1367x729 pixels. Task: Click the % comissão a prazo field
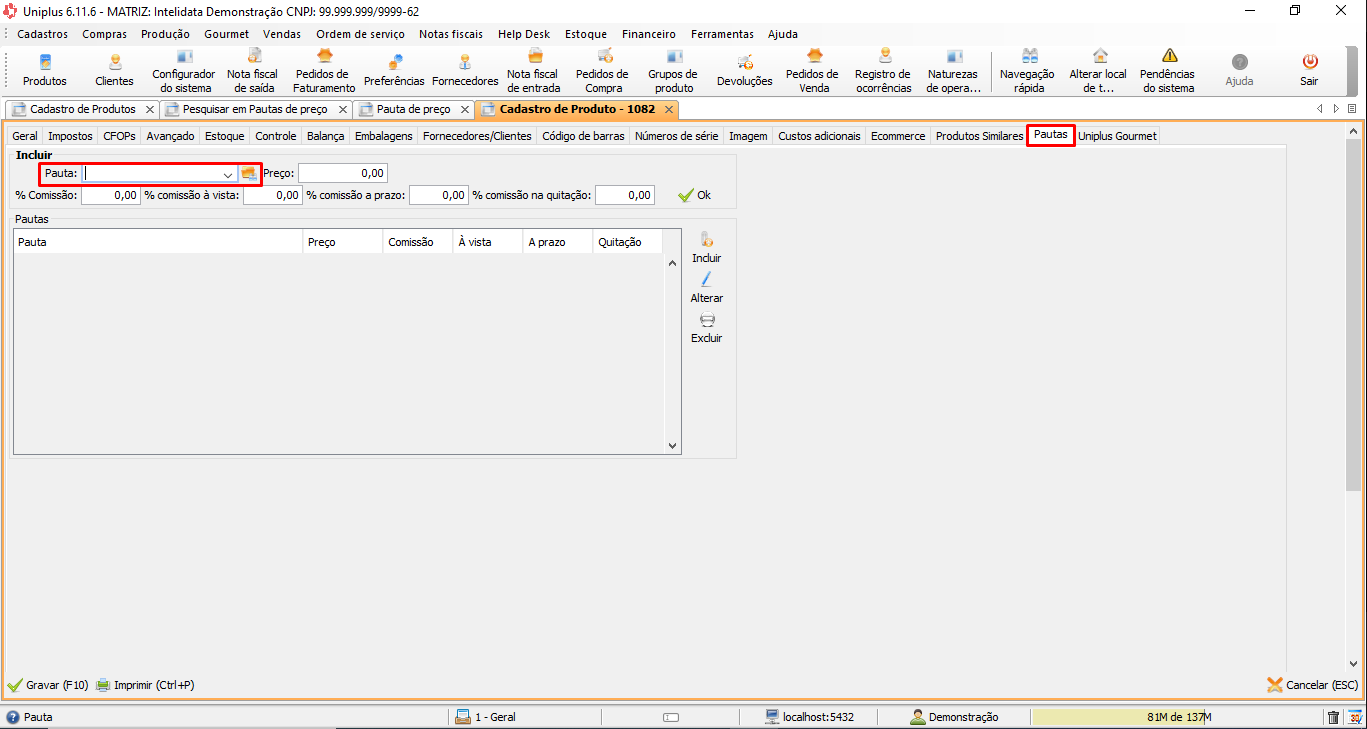click(438, 195)
